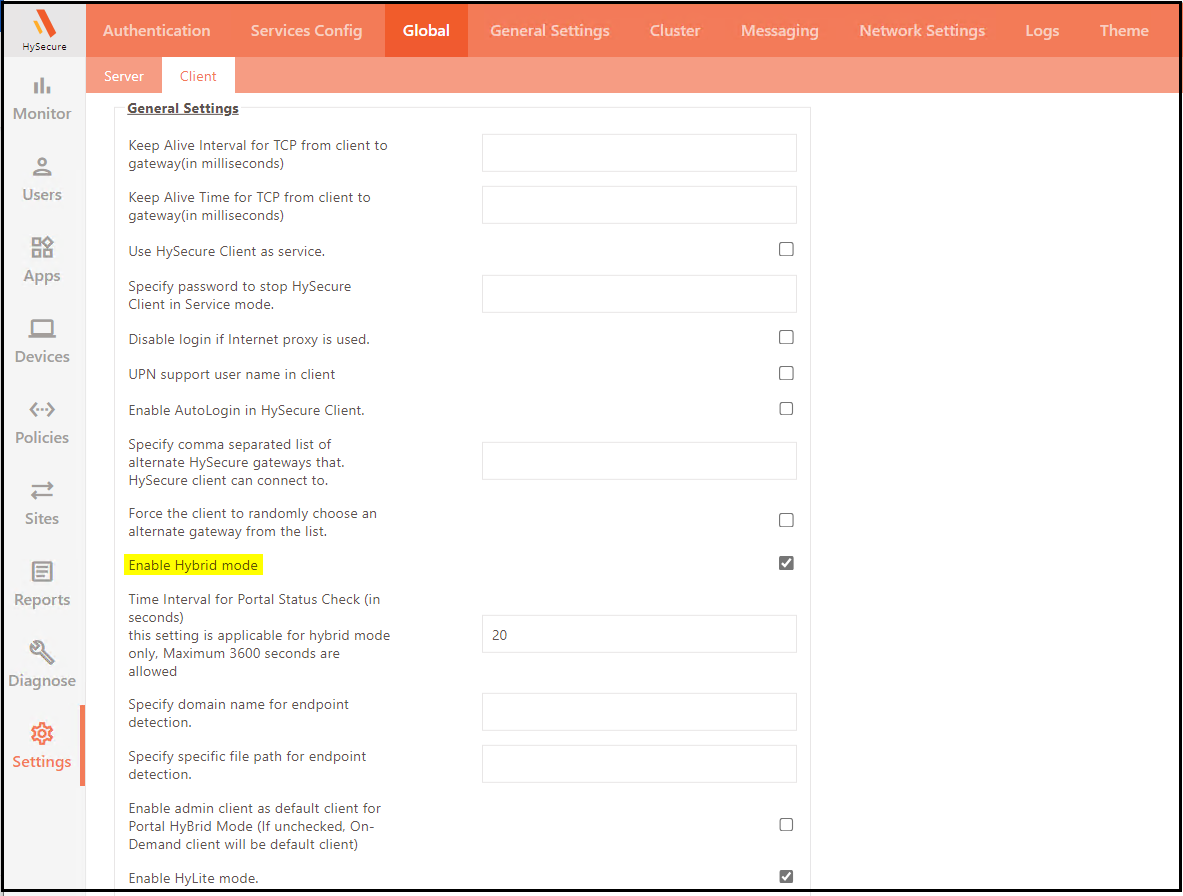
Task: Open the Apps grid icon
Action: [x=42, y=247]
